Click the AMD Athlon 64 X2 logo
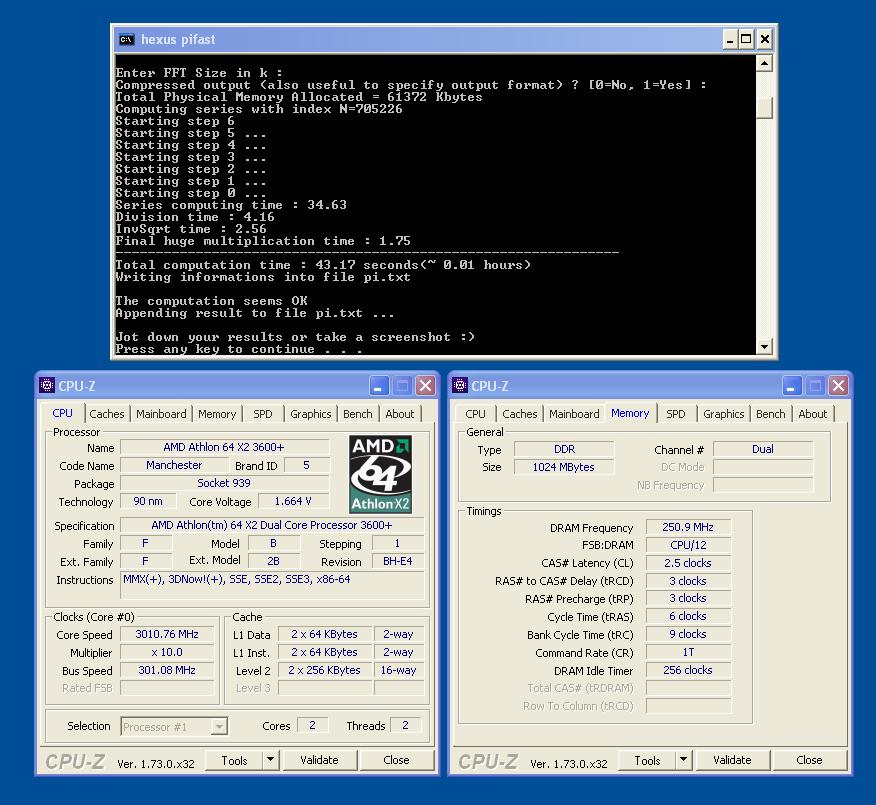Image resolution: width=876 pixels, height=805 pixels. [380, 474]
